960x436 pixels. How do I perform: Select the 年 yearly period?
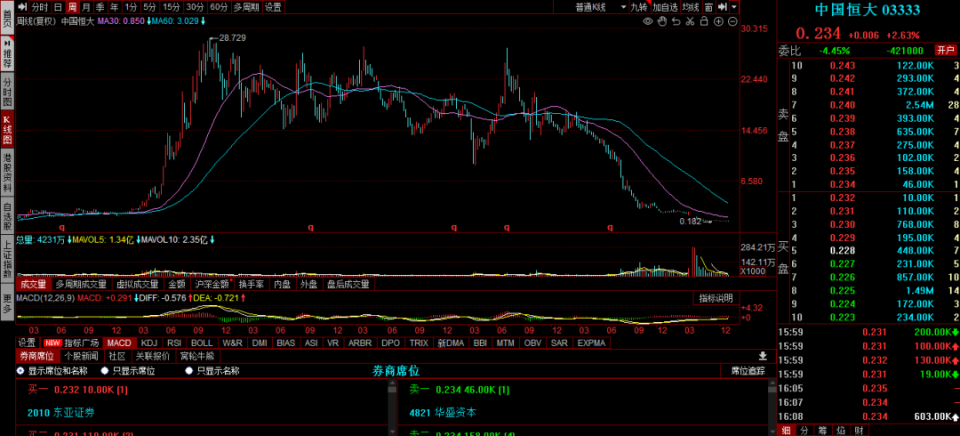[x=114, y=7]
